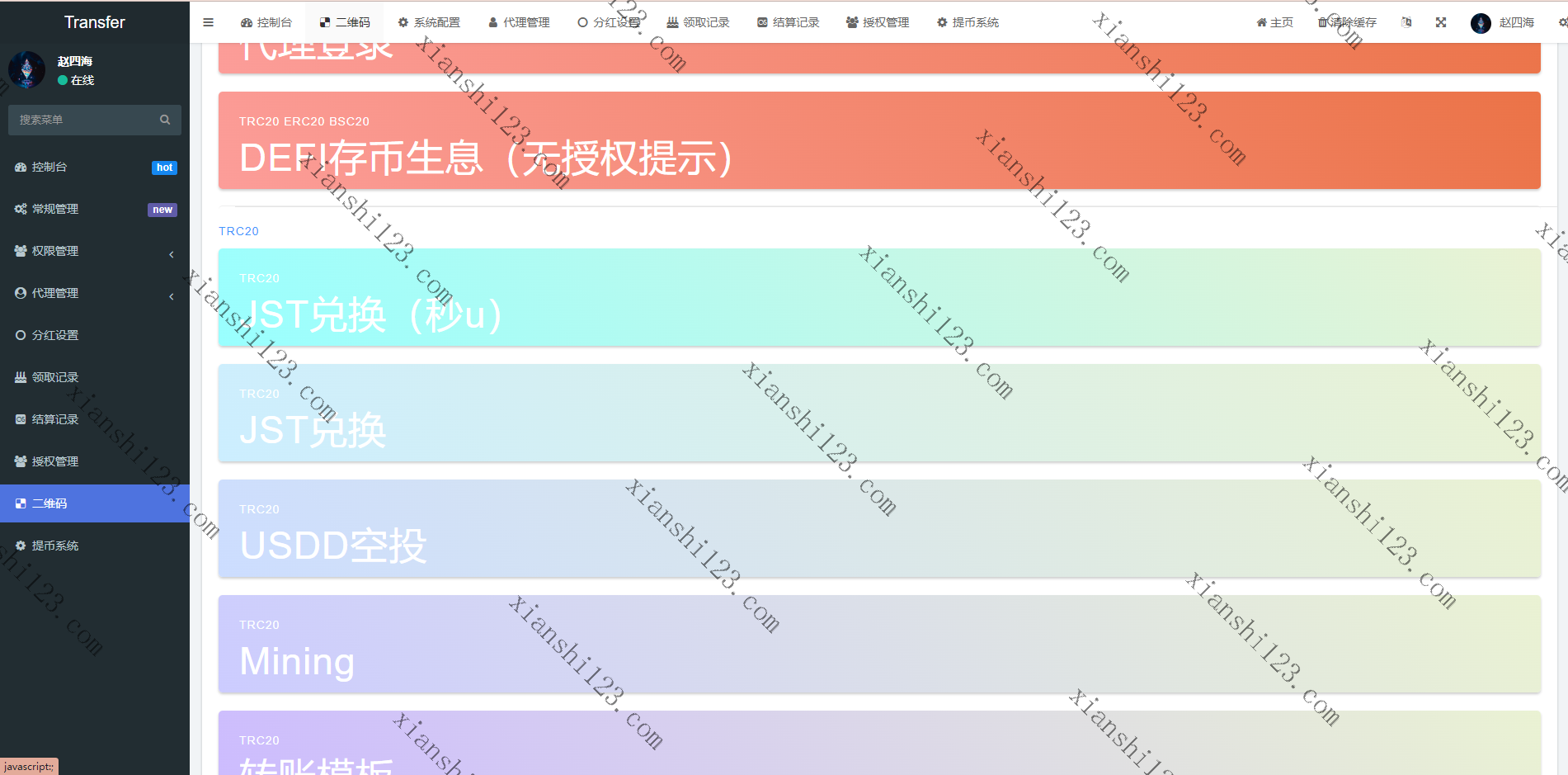Screen dimensions: 1568x775
Task: Click the search magnifier icon in sidebar
Action: [165, 120]
